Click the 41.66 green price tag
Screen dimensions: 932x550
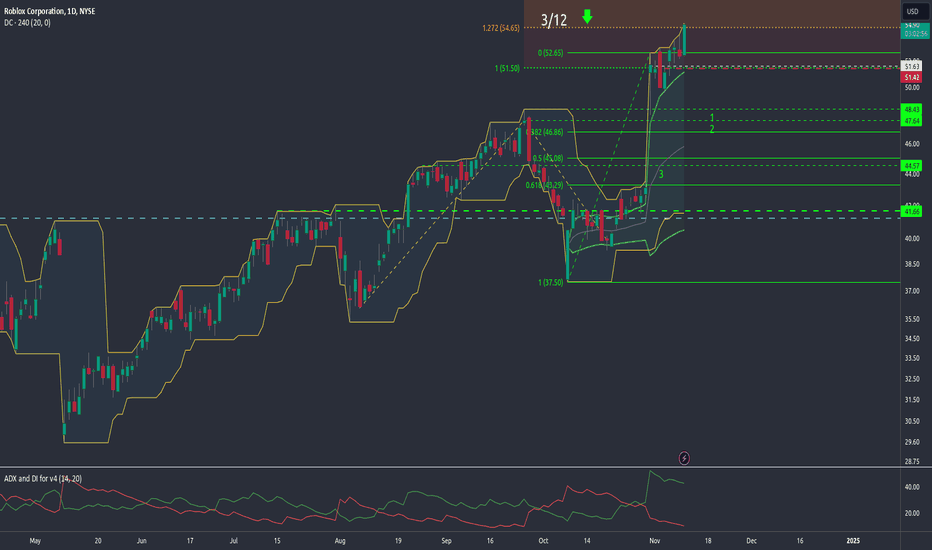912,211
